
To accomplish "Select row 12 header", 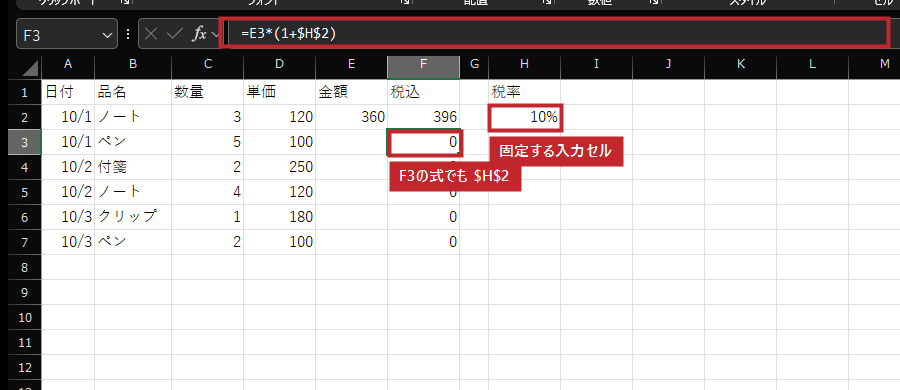I will coord(24,367).
